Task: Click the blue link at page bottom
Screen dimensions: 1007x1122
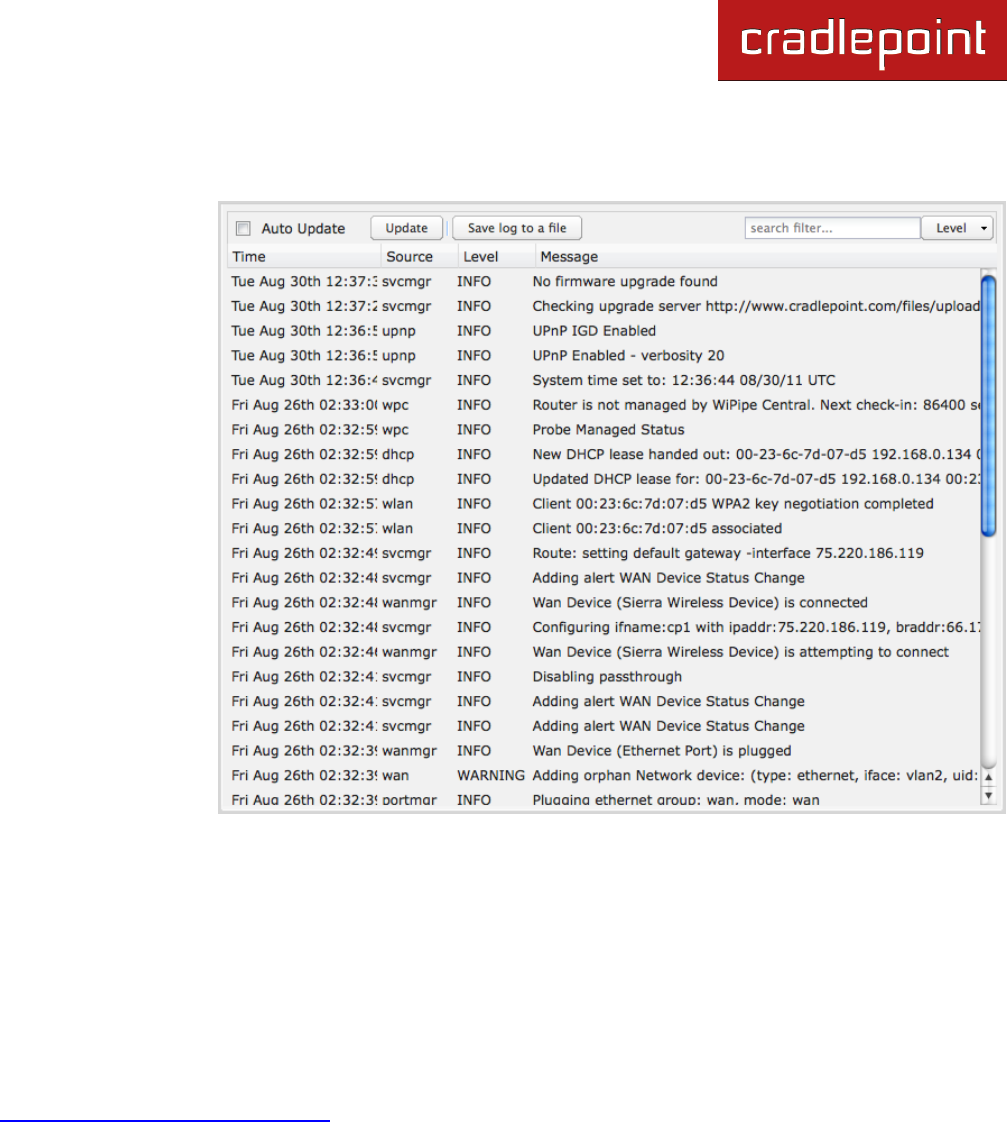Action: point(165,1120)
